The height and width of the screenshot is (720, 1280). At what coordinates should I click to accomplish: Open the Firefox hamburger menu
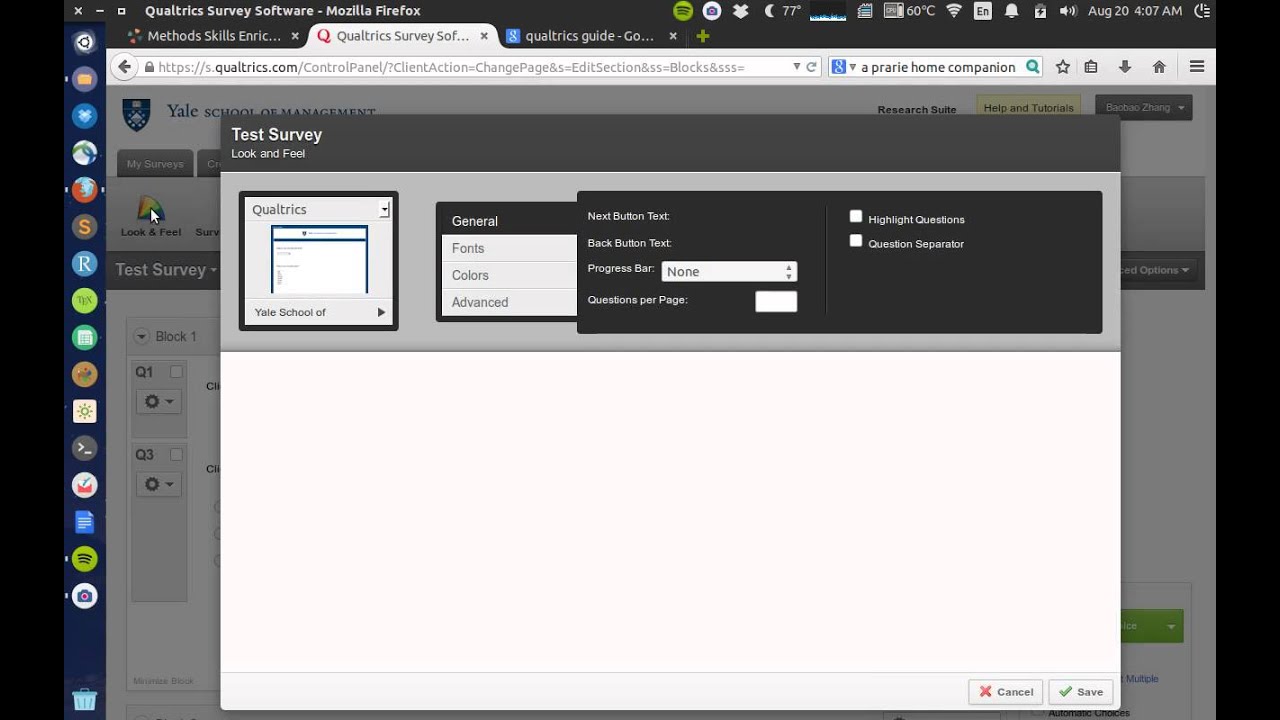[1197, 67]
